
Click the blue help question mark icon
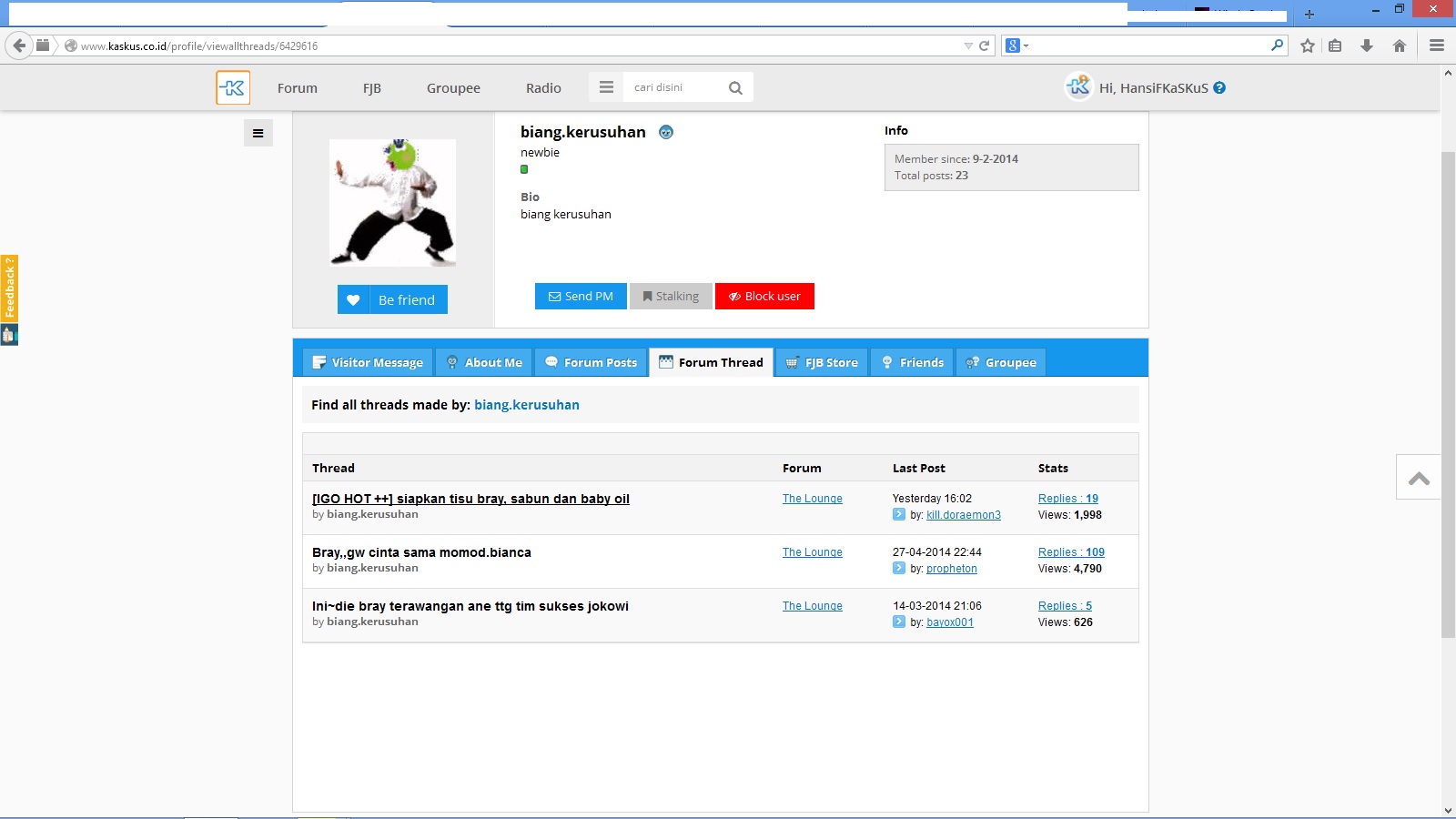pyautogui.click(x=1219, y=88)
